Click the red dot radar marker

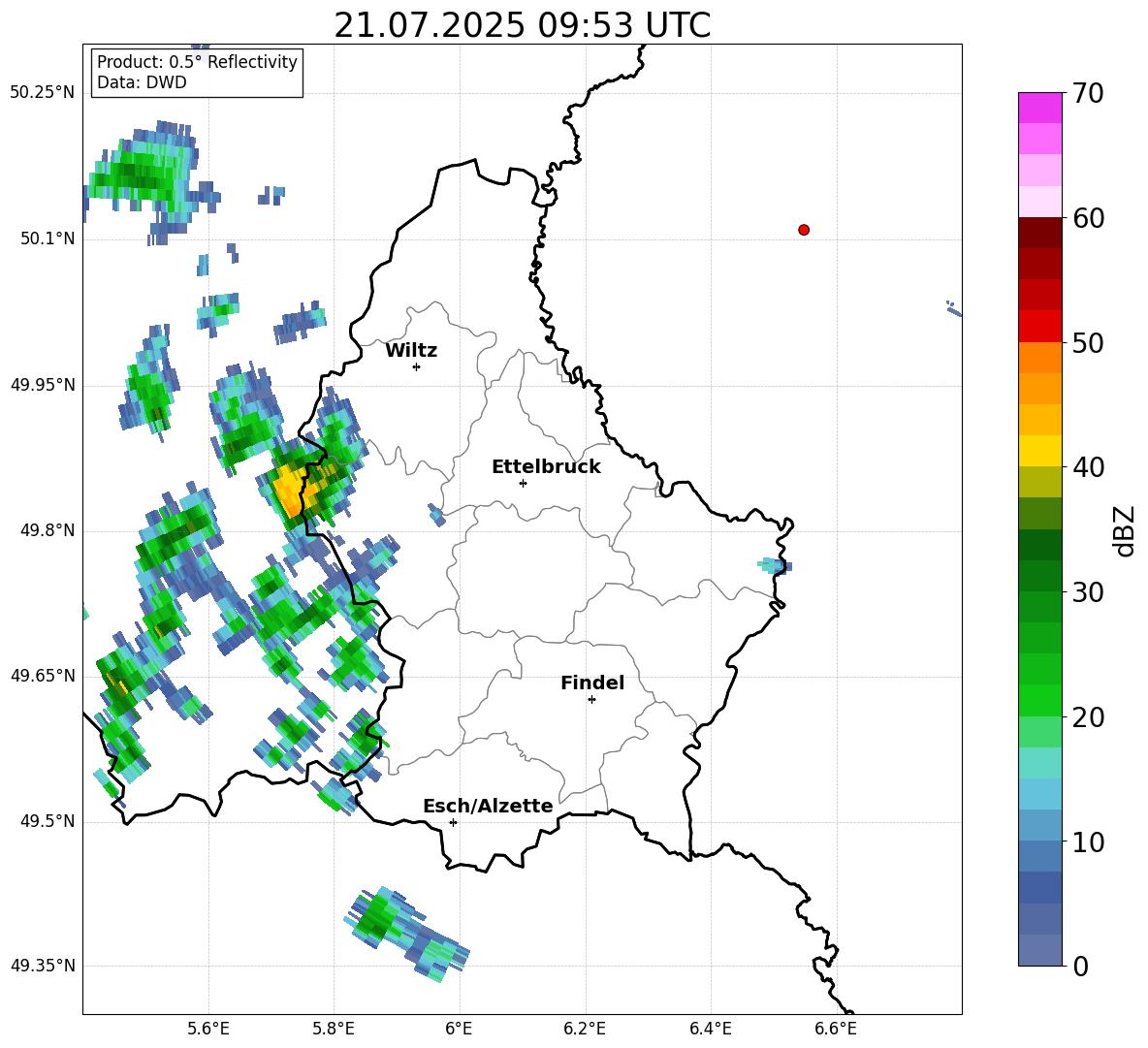[x=804, y=230]
